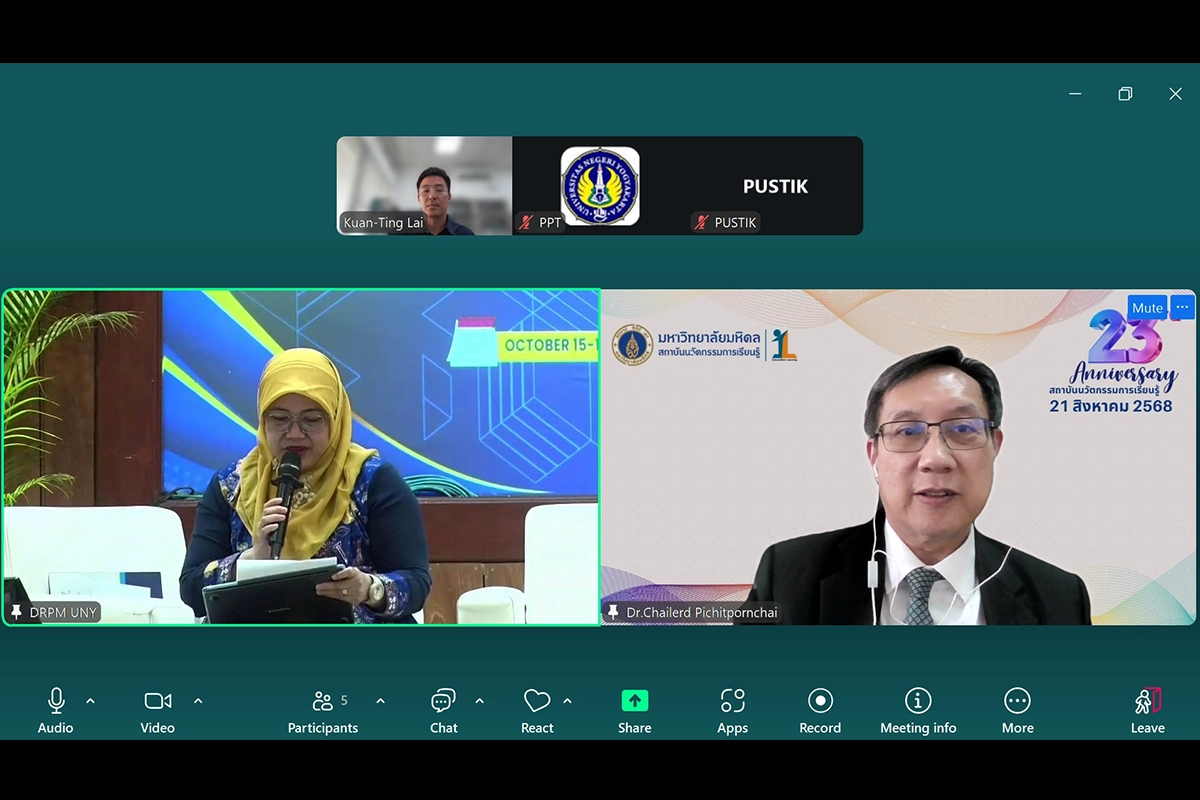Toggle microphone with the Audio button
Image resolution: width=1200 pixels, height=800 pixels.
[x=56, y=701]
